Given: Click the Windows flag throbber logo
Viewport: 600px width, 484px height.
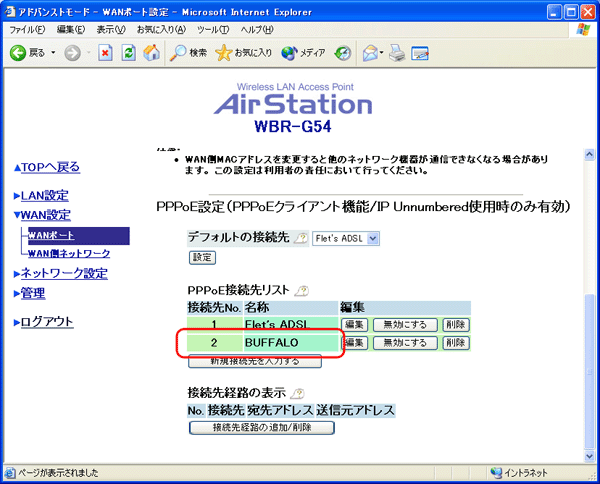Looking at the screenshot, I should click(583, 29).
